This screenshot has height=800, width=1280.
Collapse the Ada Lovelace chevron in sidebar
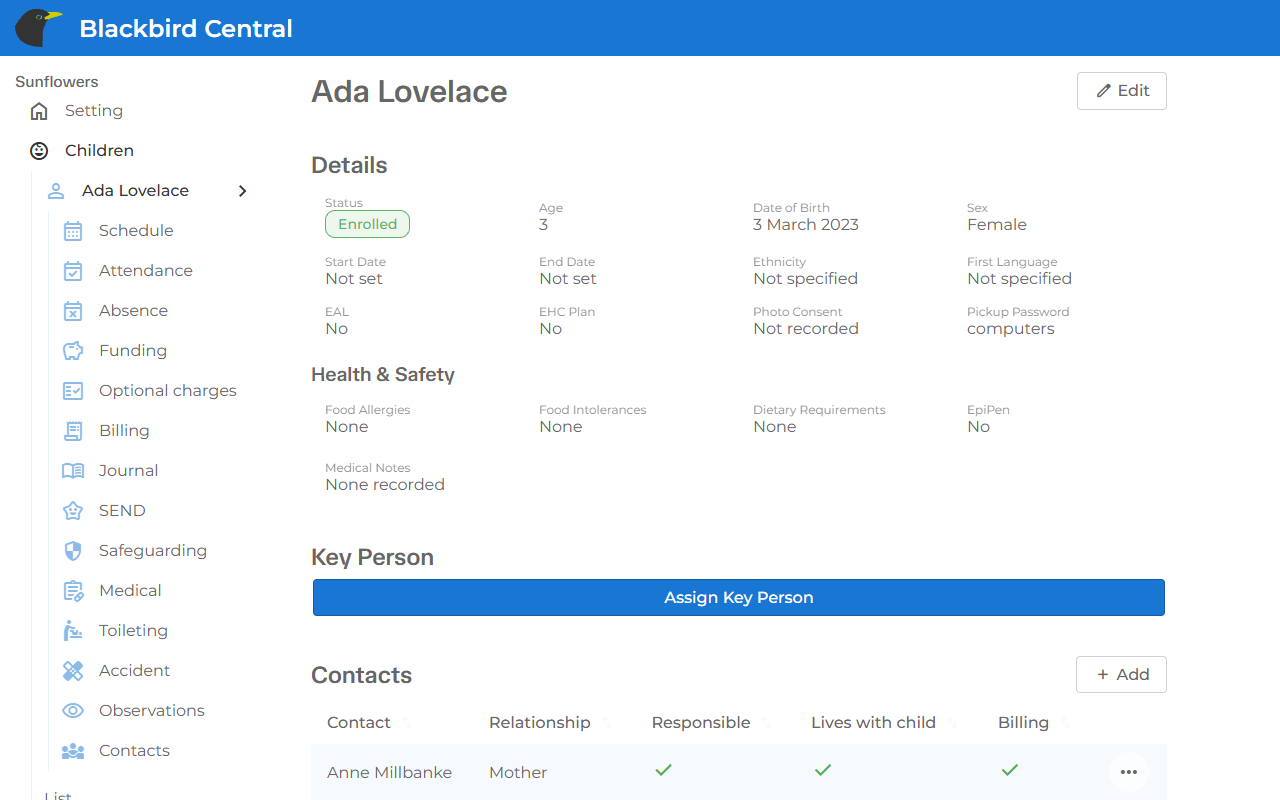(x=242, y=191)
